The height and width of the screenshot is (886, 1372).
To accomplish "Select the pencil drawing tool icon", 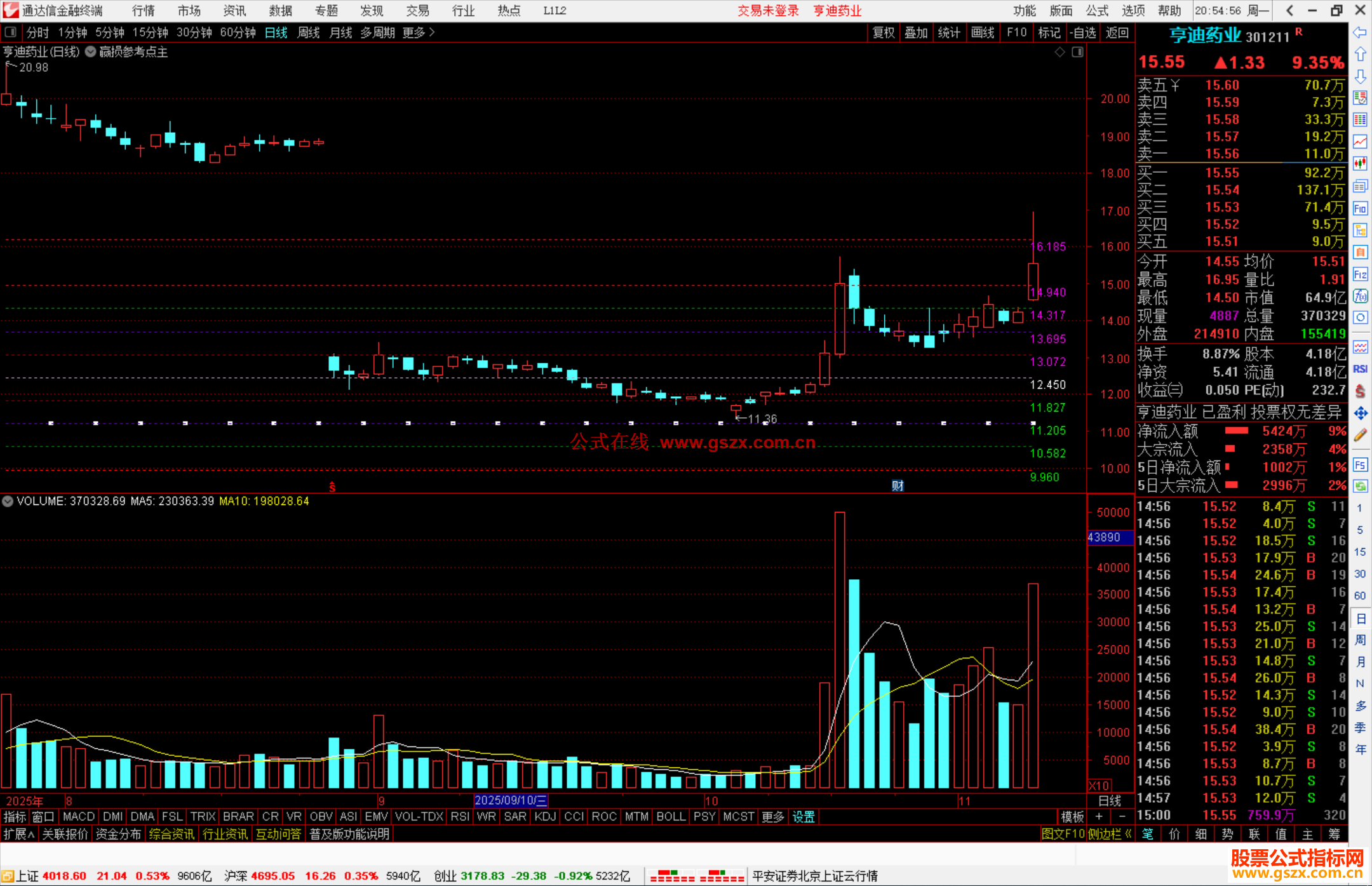I will 1360,435.
